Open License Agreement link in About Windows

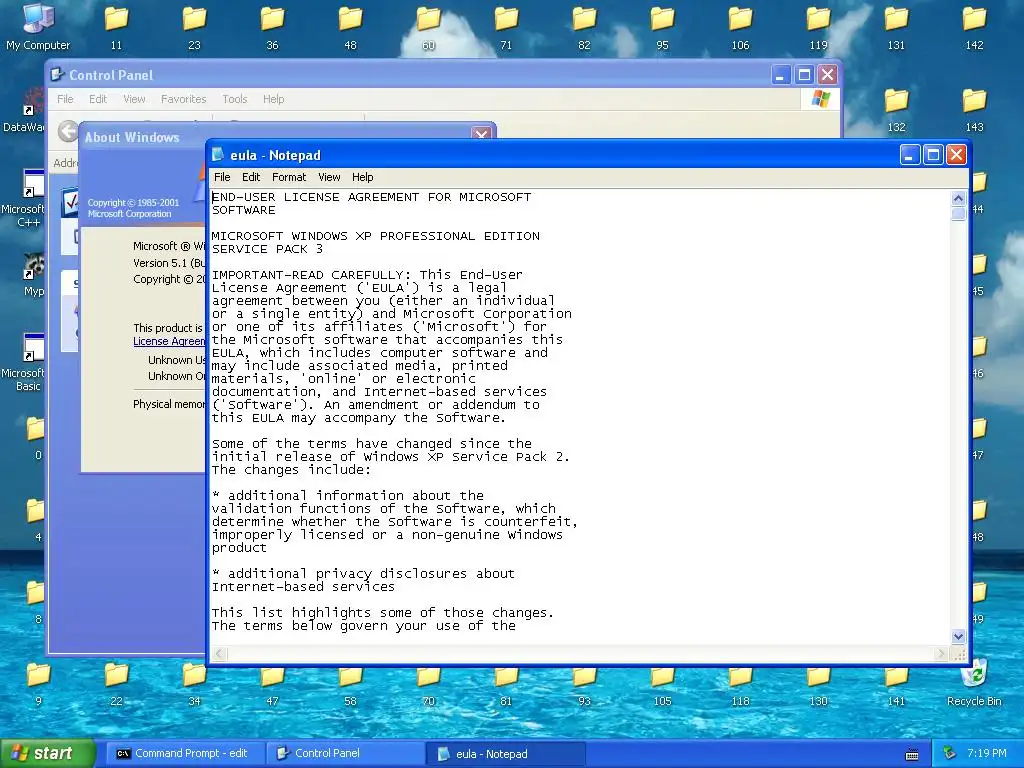169,342
